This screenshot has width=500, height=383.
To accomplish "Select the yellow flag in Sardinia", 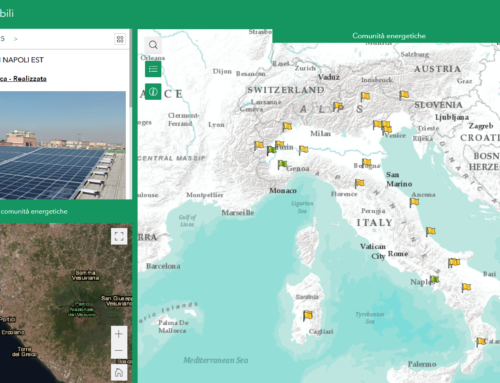I will [x=308, y=315].
